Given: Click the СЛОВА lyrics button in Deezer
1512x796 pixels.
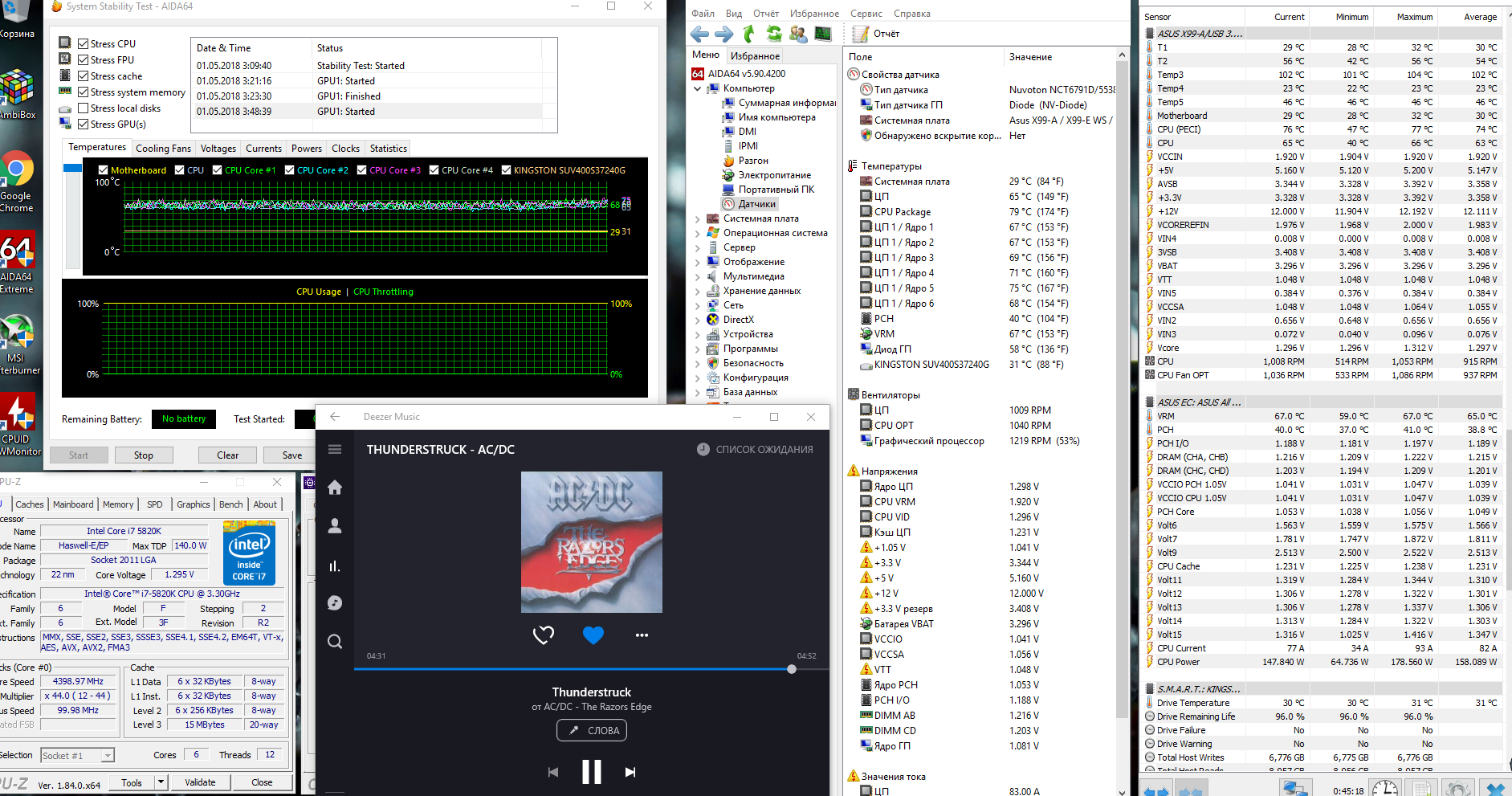Looking at the screenshot, I should [592, 730].
